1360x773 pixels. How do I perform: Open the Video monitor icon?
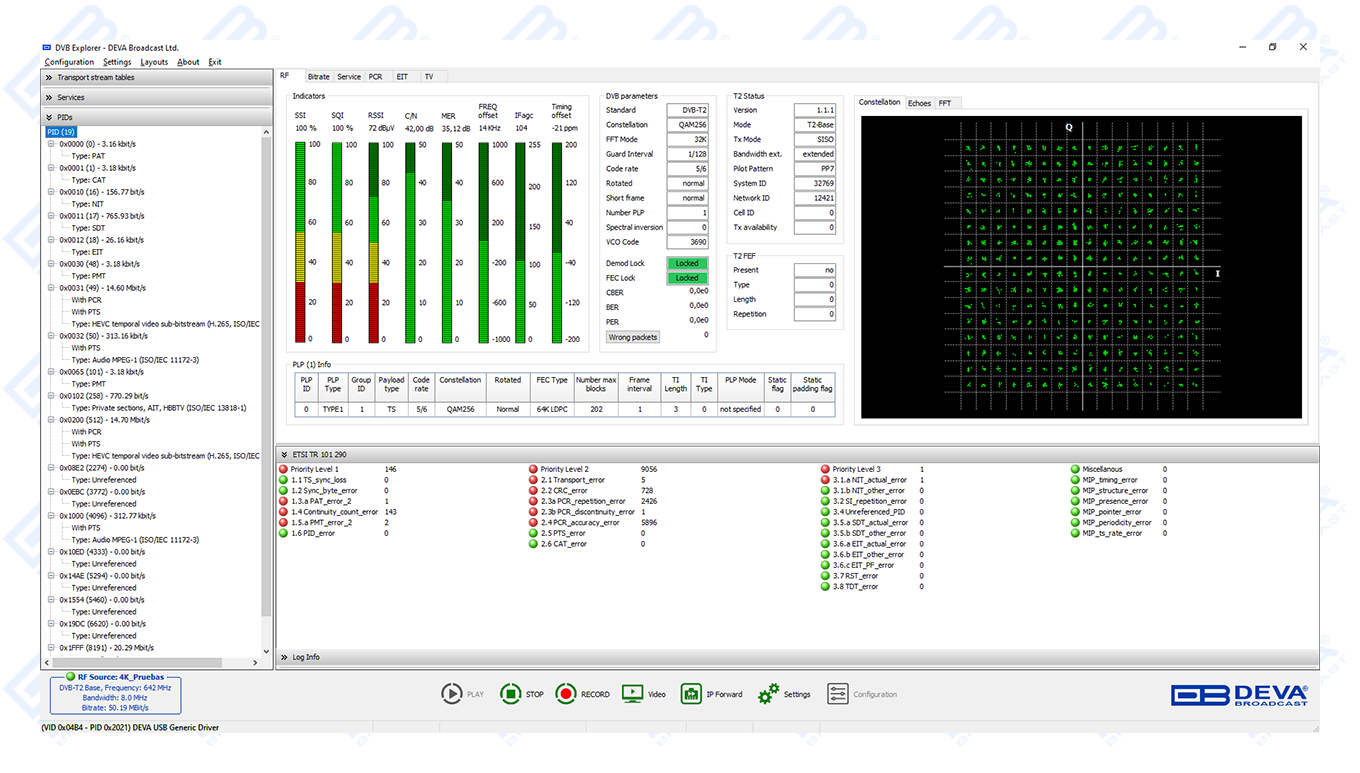(x=632, y=694)
